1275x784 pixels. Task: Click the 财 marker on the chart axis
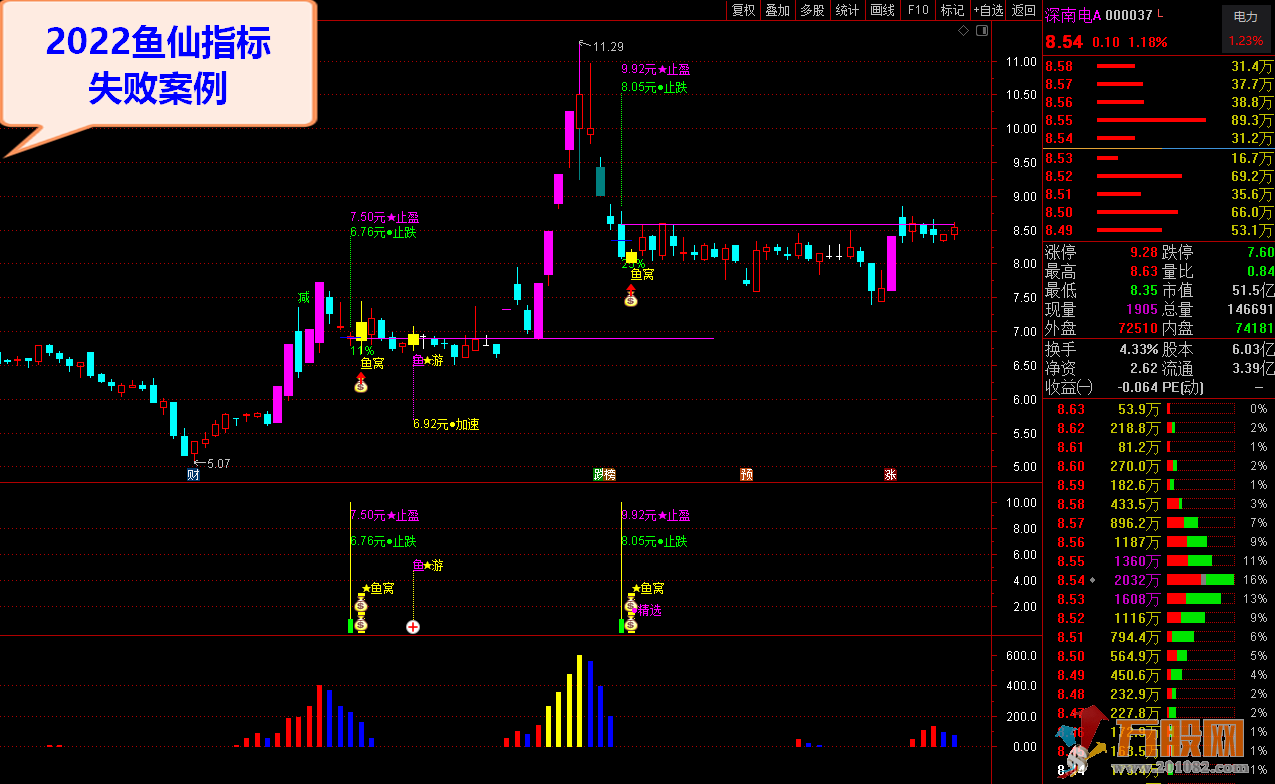pyautogui.click(x=193, y=475)
